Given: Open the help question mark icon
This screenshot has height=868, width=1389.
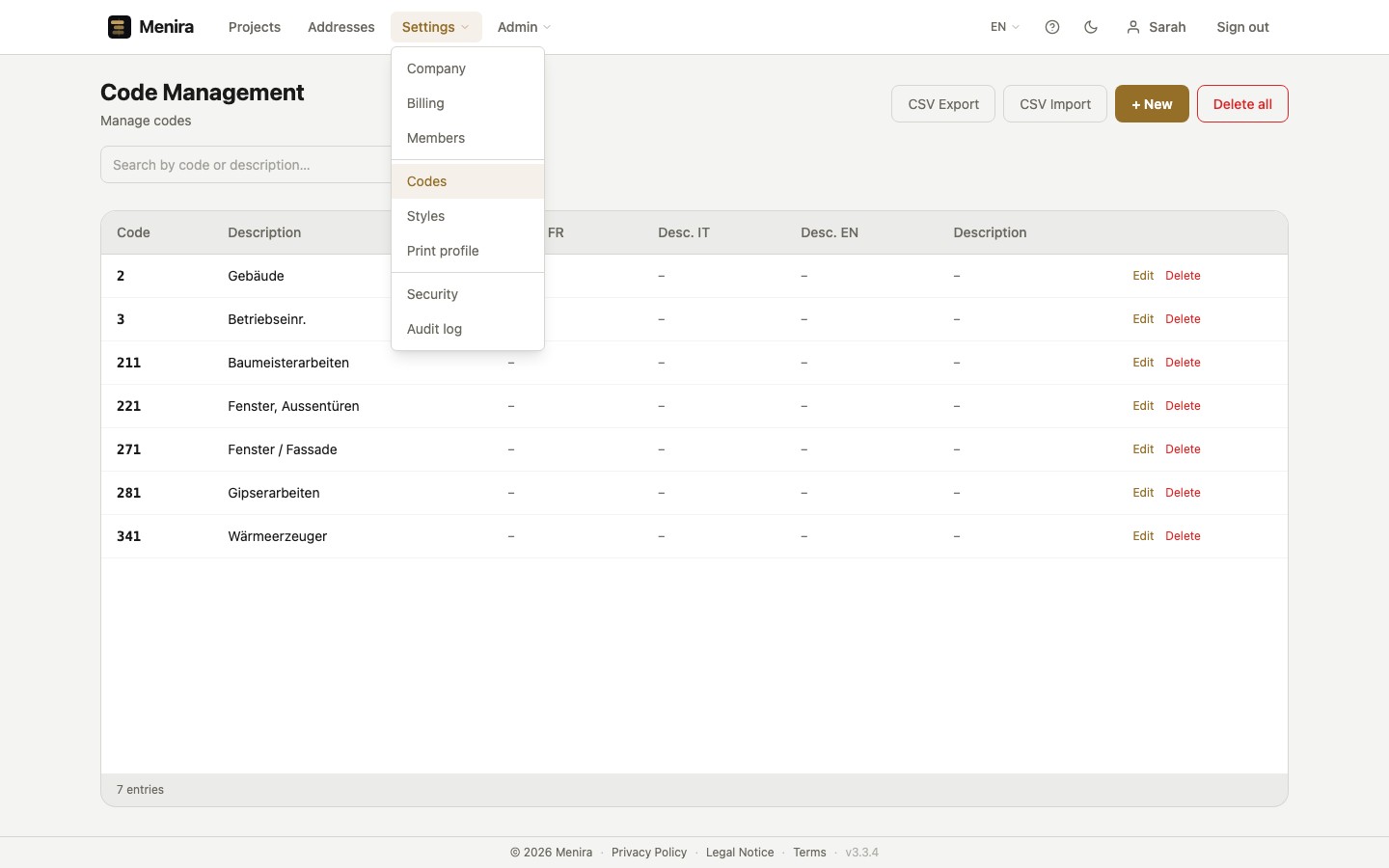Looking at the screenshot, I should click(1052, 27).
